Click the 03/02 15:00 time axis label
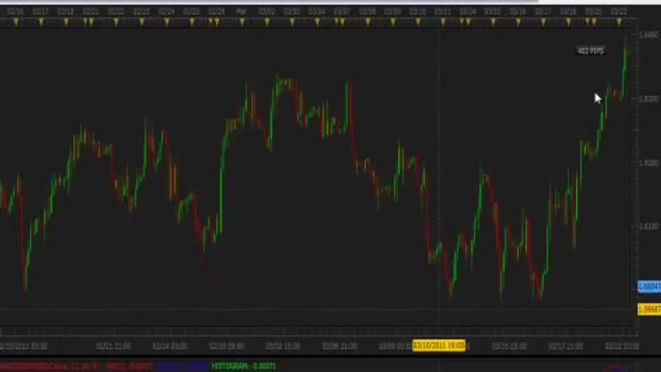The image size is (661, 372). coord(283,346)
